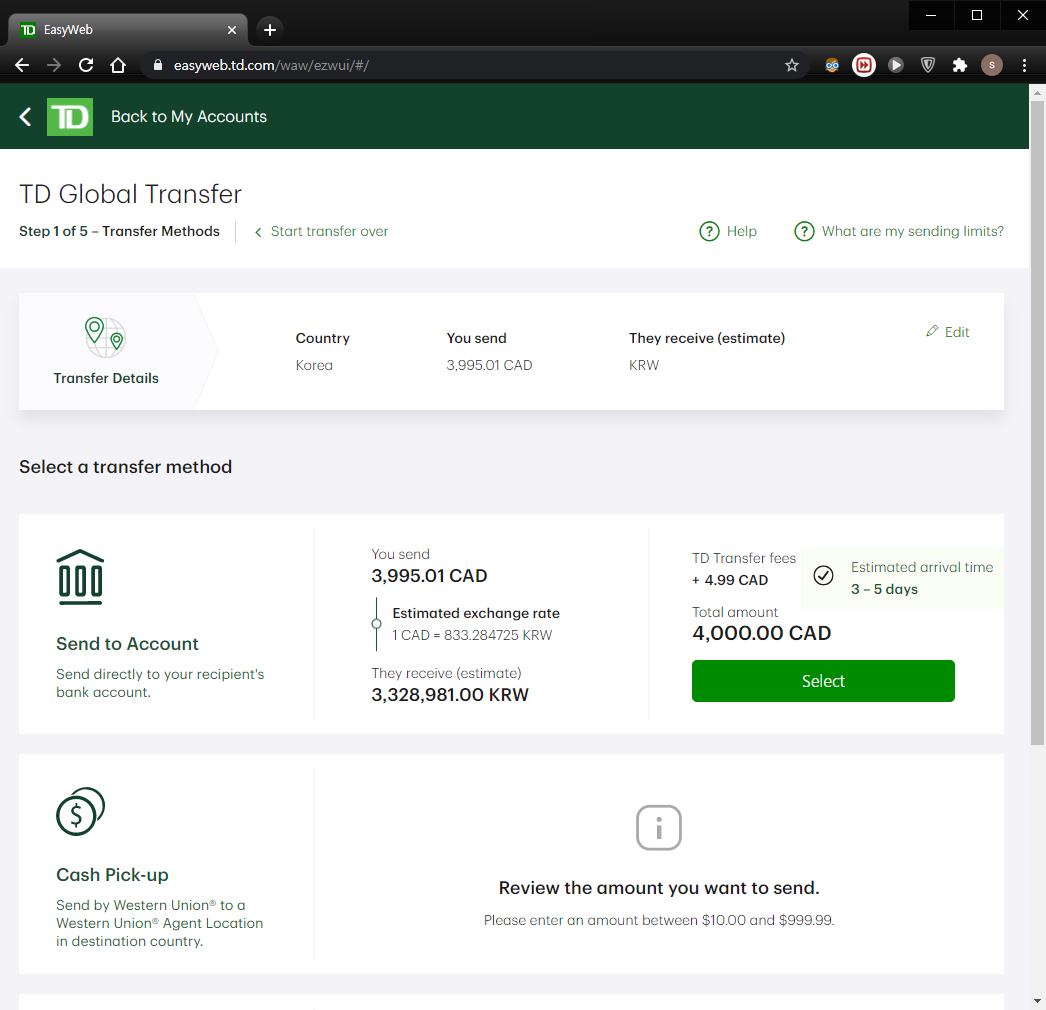The height and width of the screenshot is (1010, 1046).
Task: Close the EasyWeb tab
Action: tap(231, 30)
